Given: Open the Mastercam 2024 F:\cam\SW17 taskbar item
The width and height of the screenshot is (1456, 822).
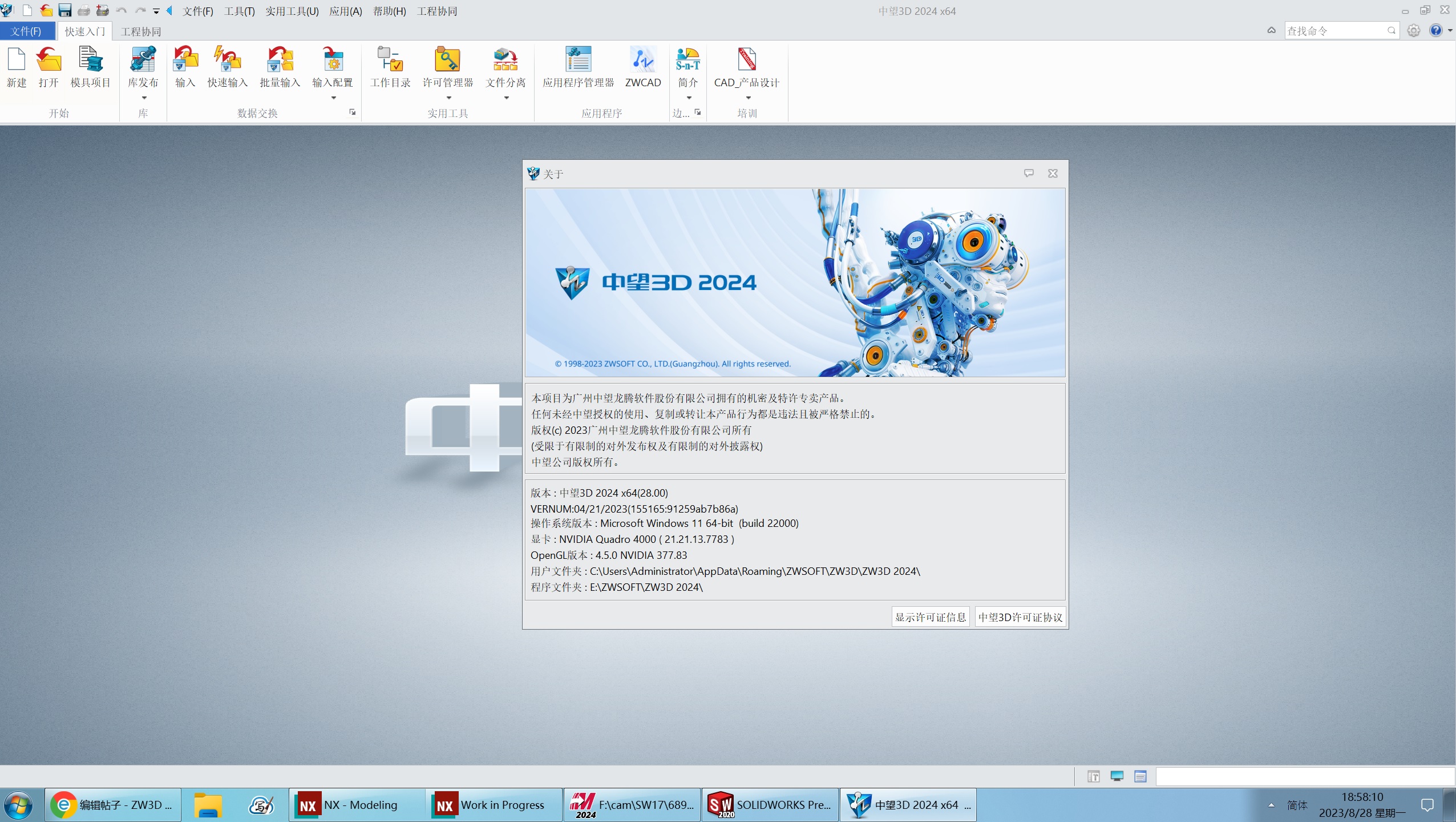Looking at the screenshot, I should coord(632,805).
